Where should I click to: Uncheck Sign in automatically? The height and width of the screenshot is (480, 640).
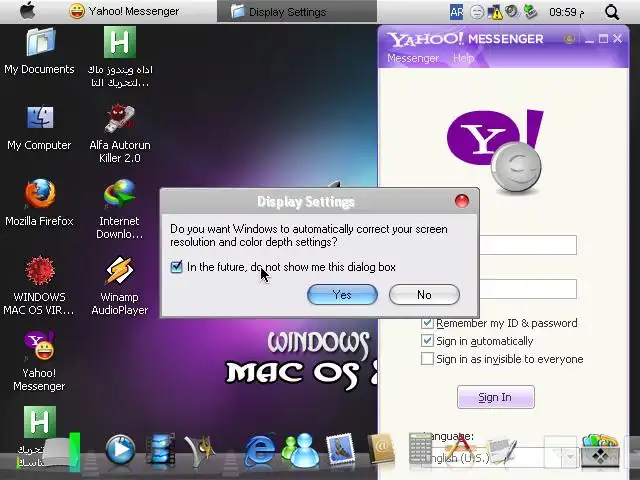tap(427, 341)
